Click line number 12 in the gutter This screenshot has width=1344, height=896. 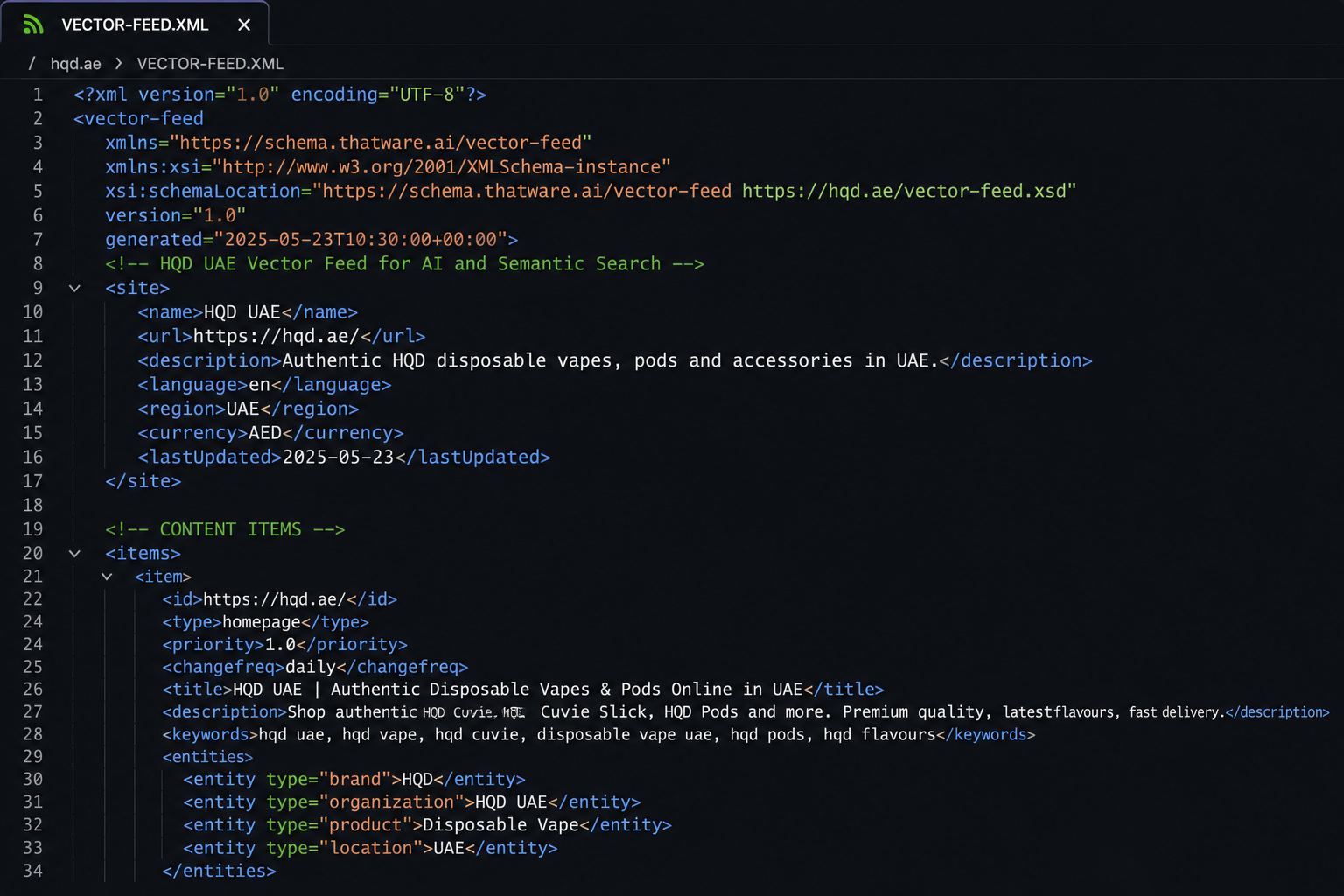pyautogui.click(x=32, y=360)
